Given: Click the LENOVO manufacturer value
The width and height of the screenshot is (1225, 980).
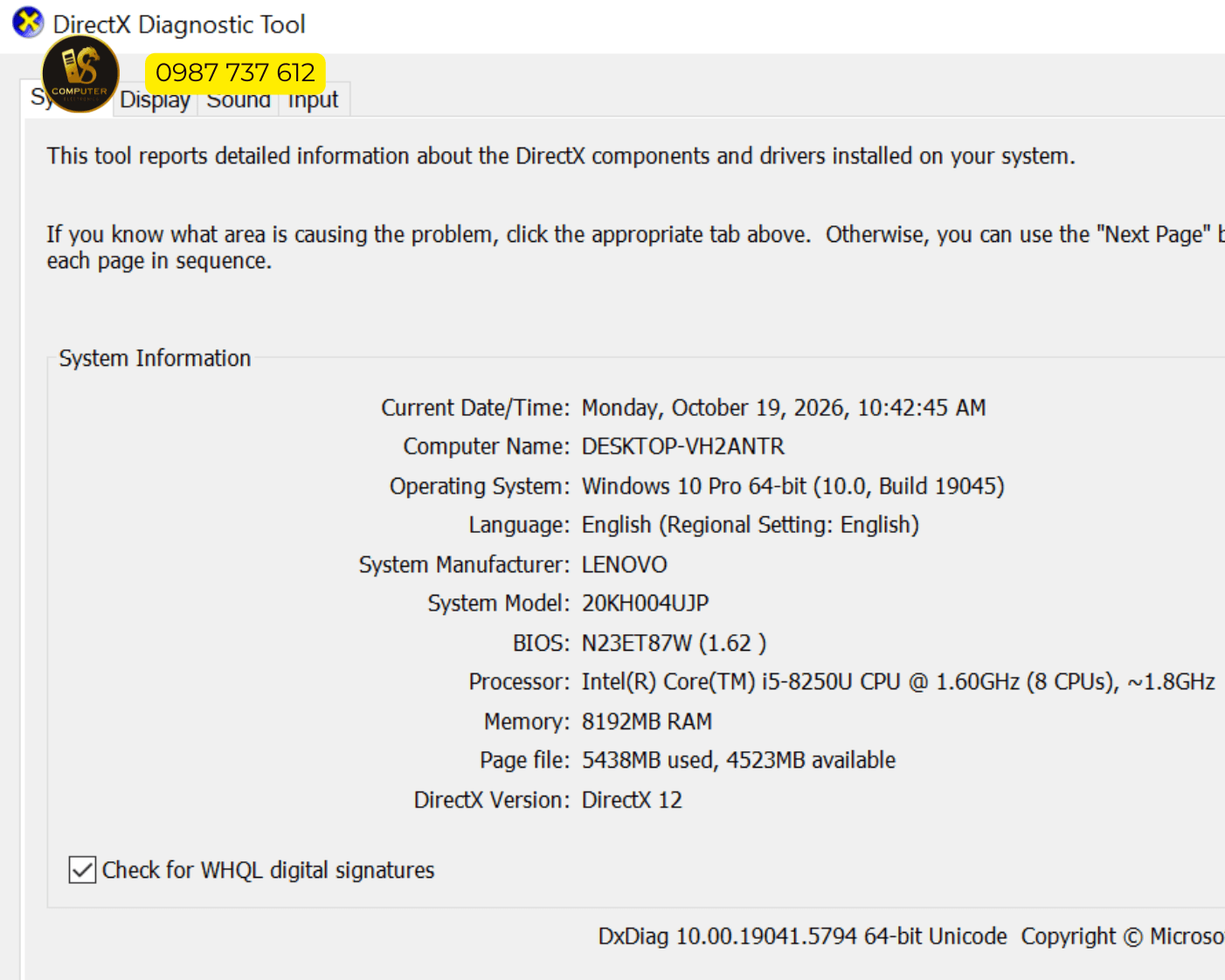Looking at the screenshot, I should 625,564.
